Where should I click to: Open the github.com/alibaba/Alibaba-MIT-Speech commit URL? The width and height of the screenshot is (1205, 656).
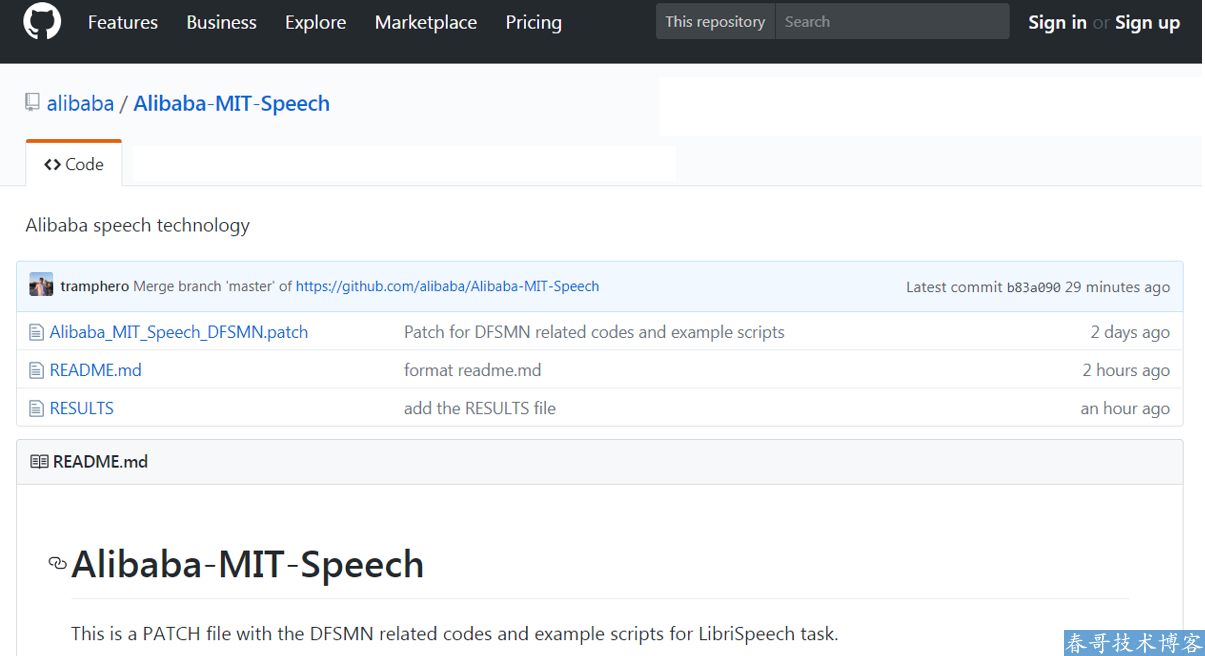pyautogui.click(x=447, y=286)
